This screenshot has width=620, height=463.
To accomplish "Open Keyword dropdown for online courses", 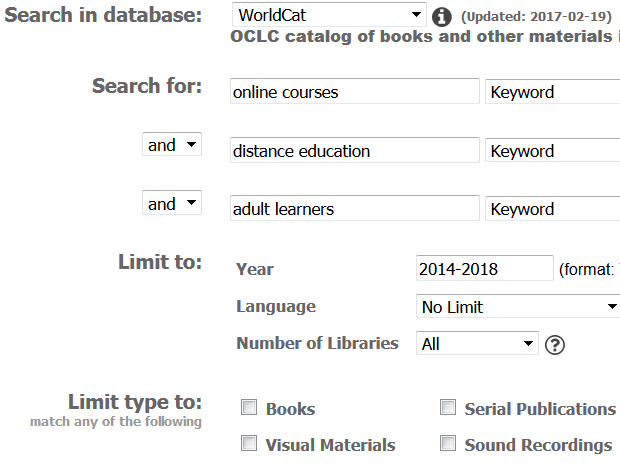I will (553, 91).
